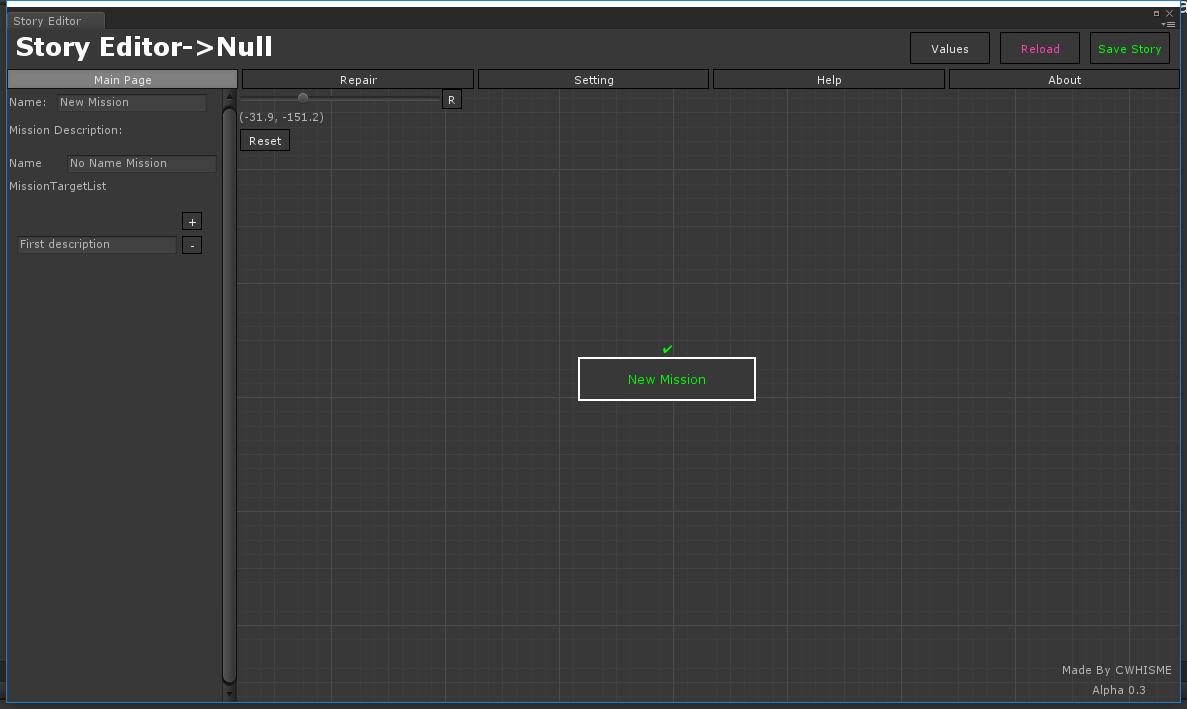This screenshot has width=1187, height=709.
Task: Click the green Save Story button
Action: point(1129,49)
